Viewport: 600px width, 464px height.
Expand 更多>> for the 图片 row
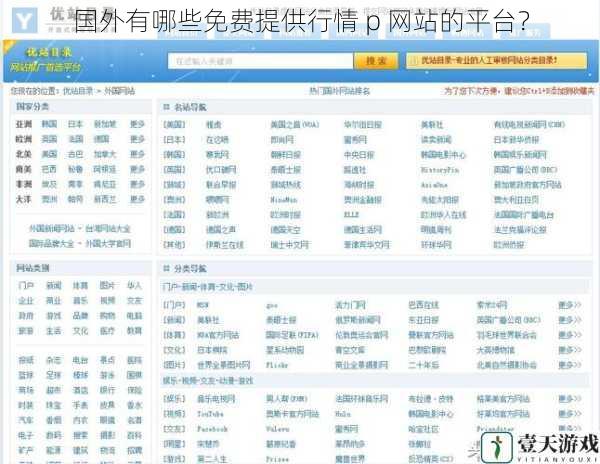[x=570, y=365]
